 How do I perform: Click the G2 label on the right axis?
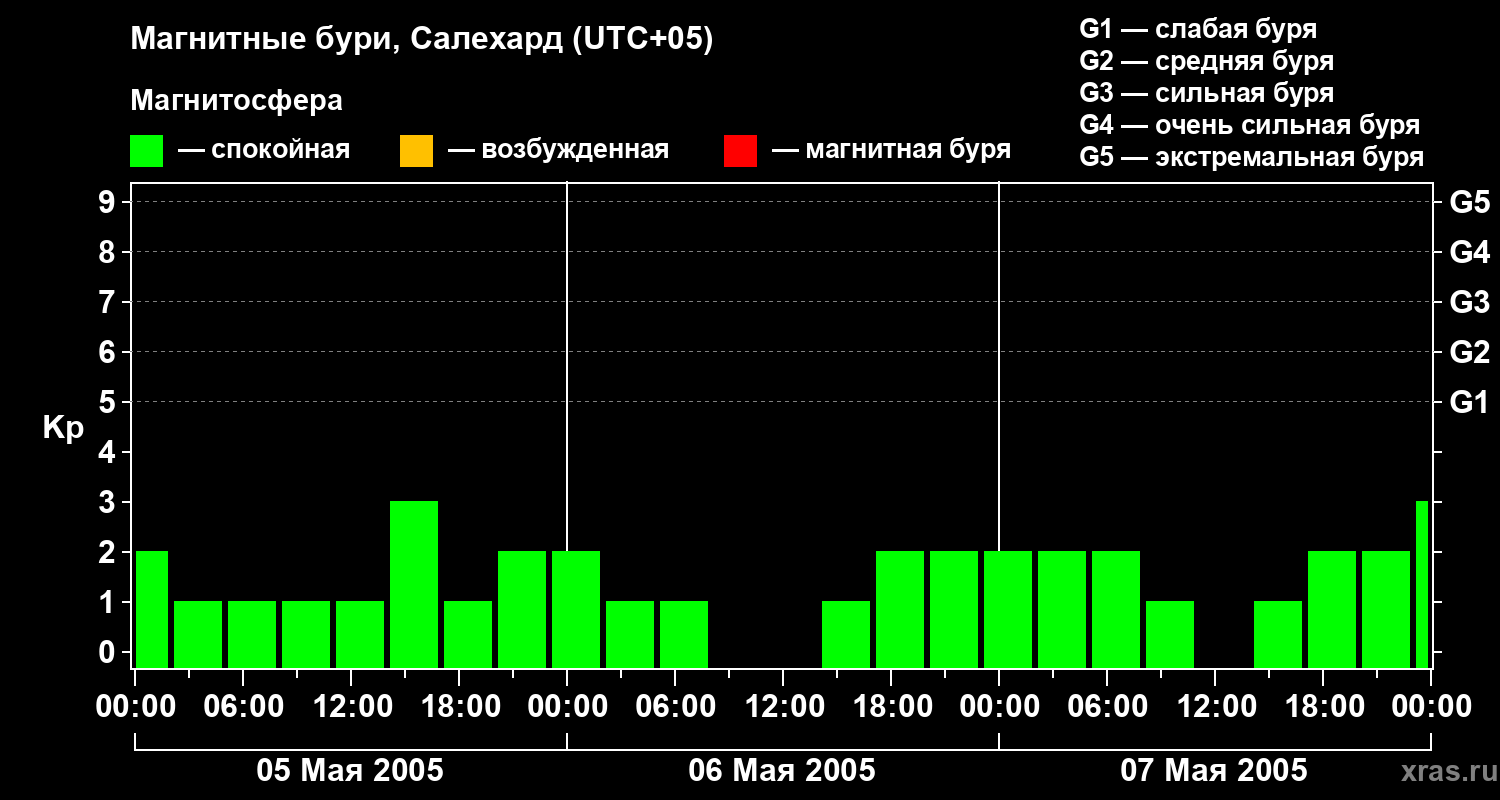coord(1469,353)
